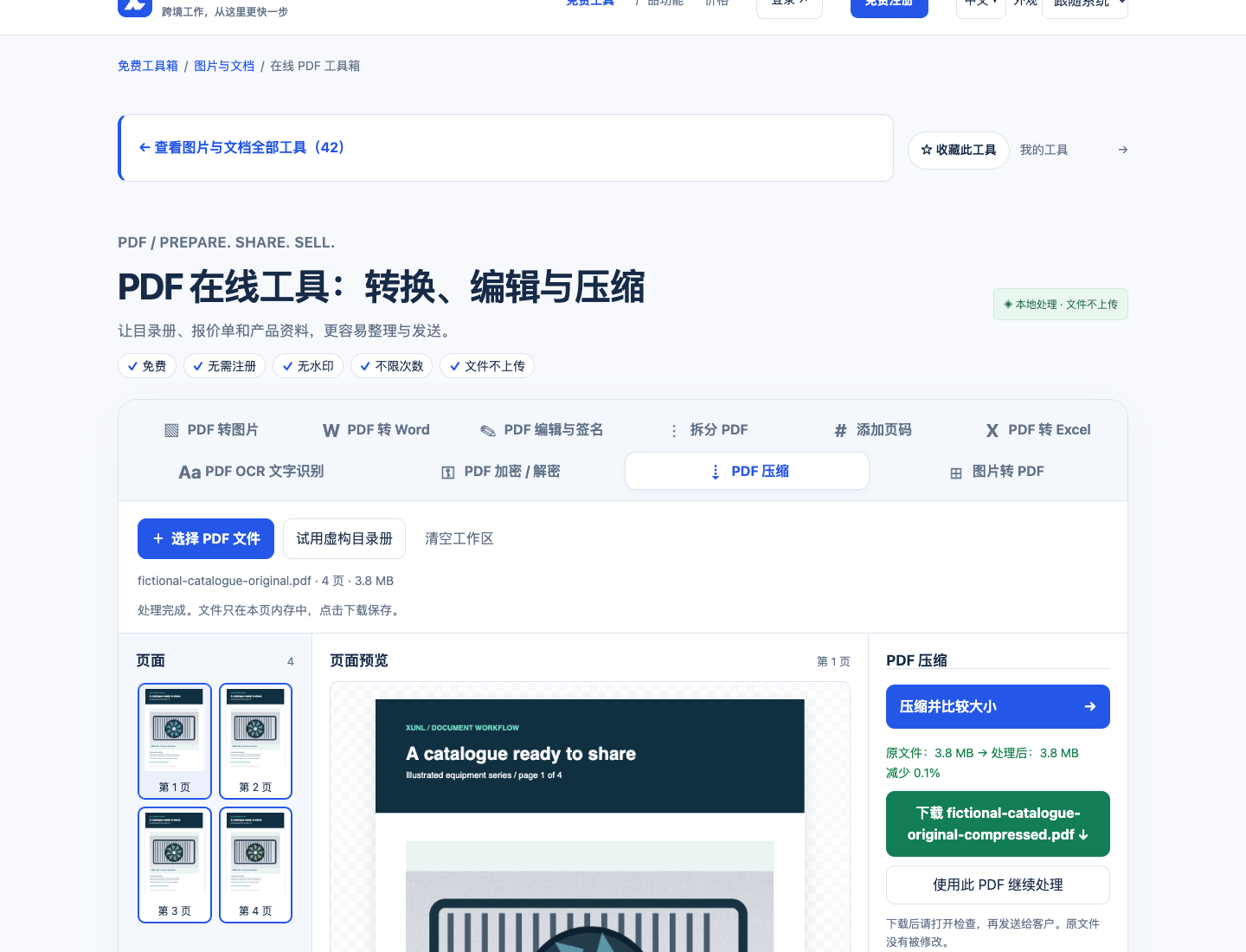1246x952 pixels.
Task: Click 清空工作区 to clear workspace
Action: click(x=459, y=538)
